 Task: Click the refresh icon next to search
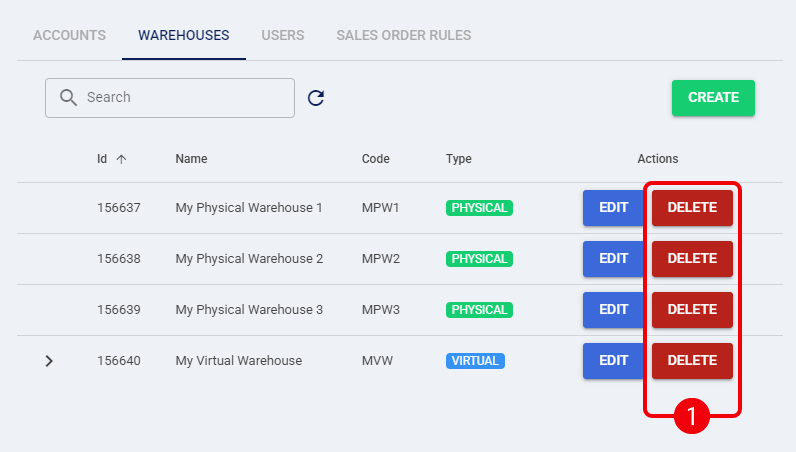click(x=316, y=98)
